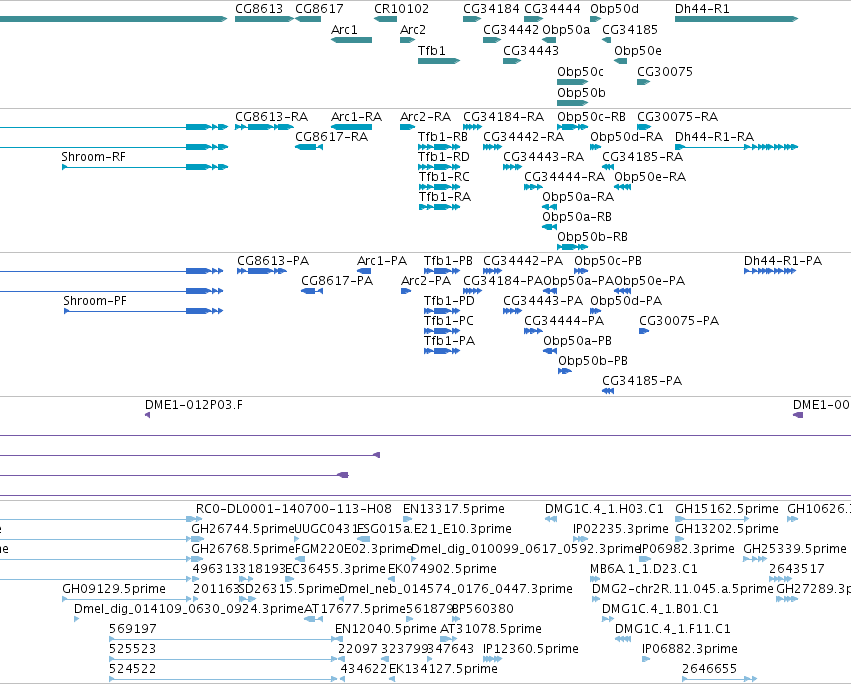Click the Obp50b-RB transcript label

tap(593, 237)
